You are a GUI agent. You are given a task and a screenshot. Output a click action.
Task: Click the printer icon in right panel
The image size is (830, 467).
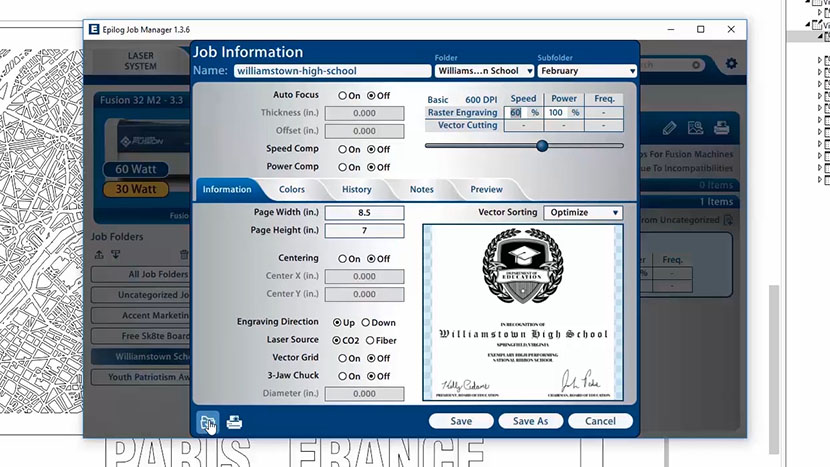(720, 128)
